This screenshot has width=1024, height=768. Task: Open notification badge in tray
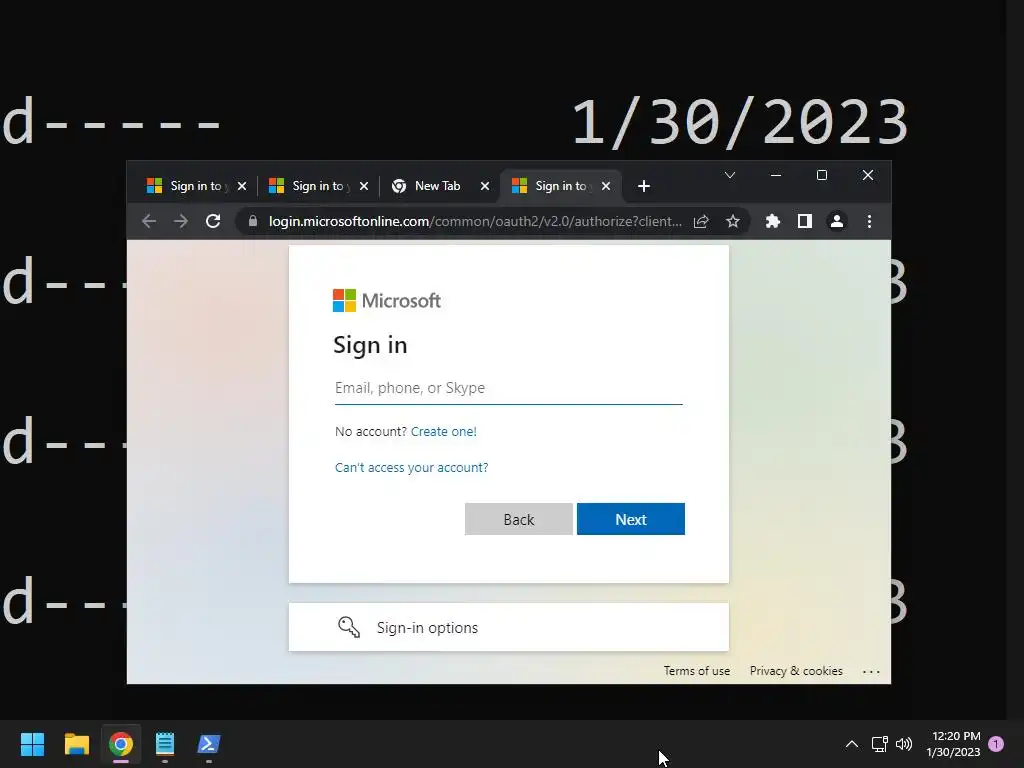[x=996, y=744]
